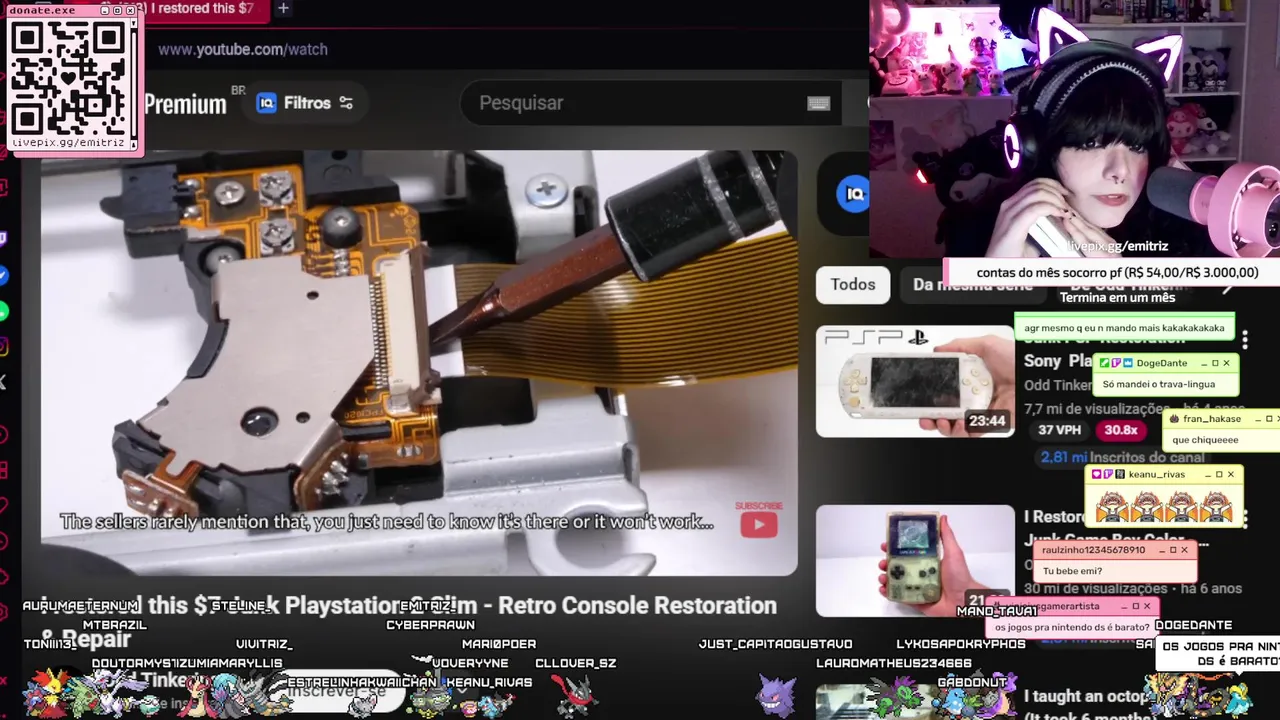Click message 'agr mesmo q eu n mando mais'

click(1123, 327)
